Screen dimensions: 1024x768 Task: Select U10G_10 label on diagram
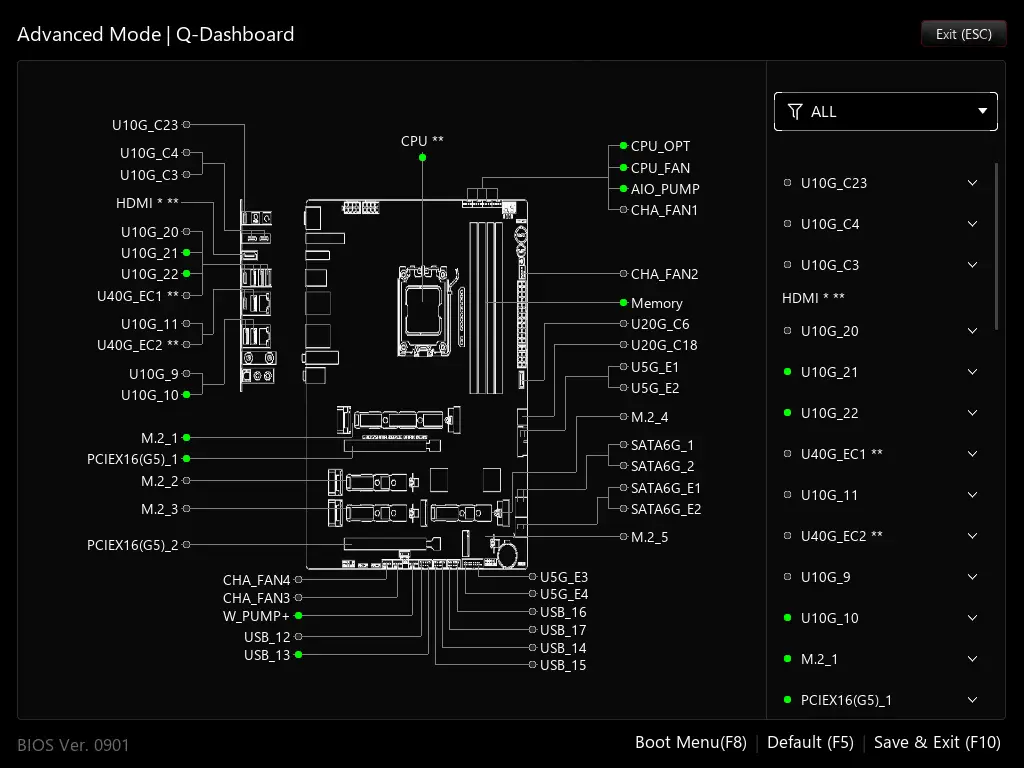pos(150,395)
